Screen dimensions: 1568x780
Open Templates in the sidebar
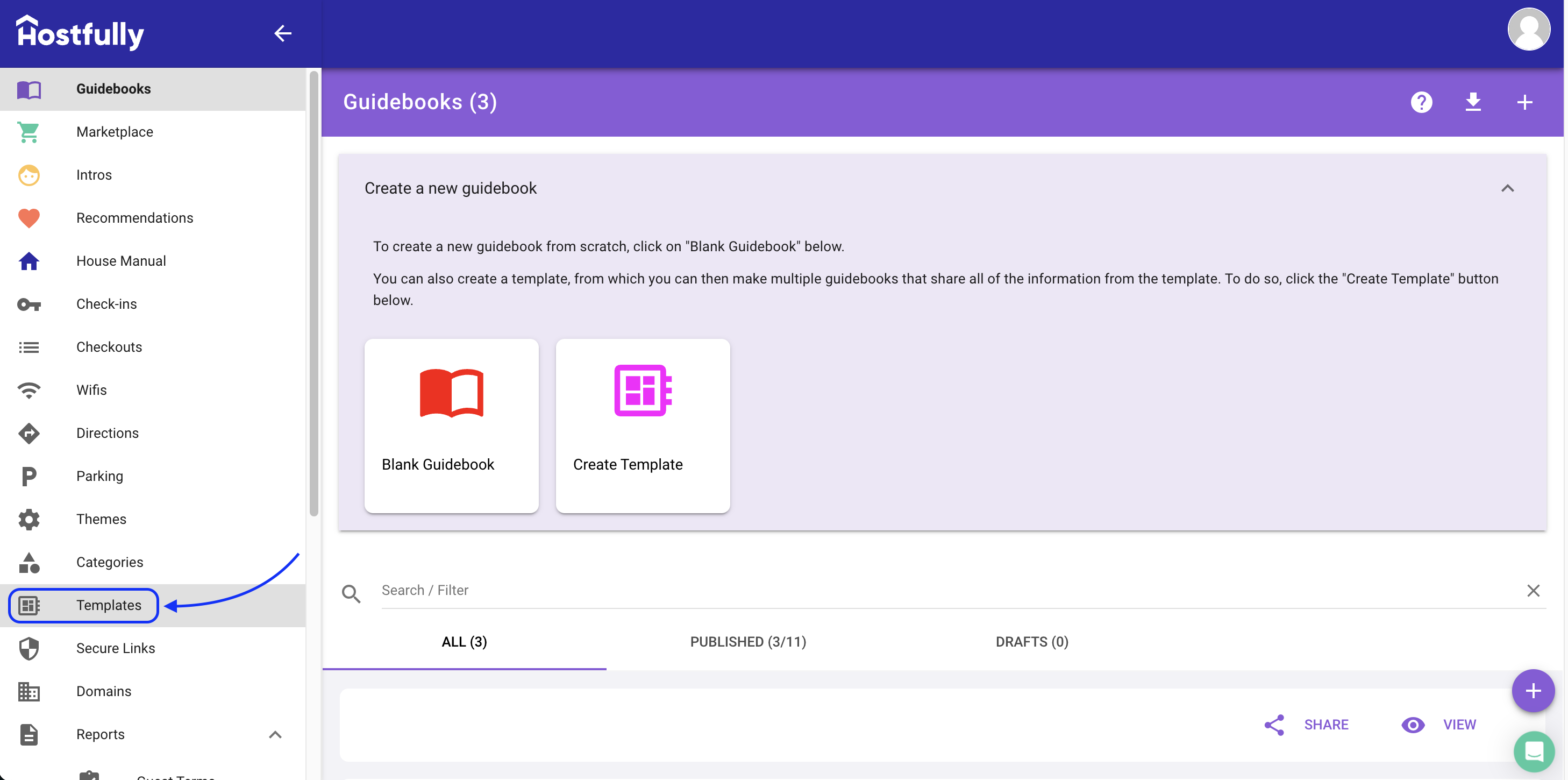108,605
